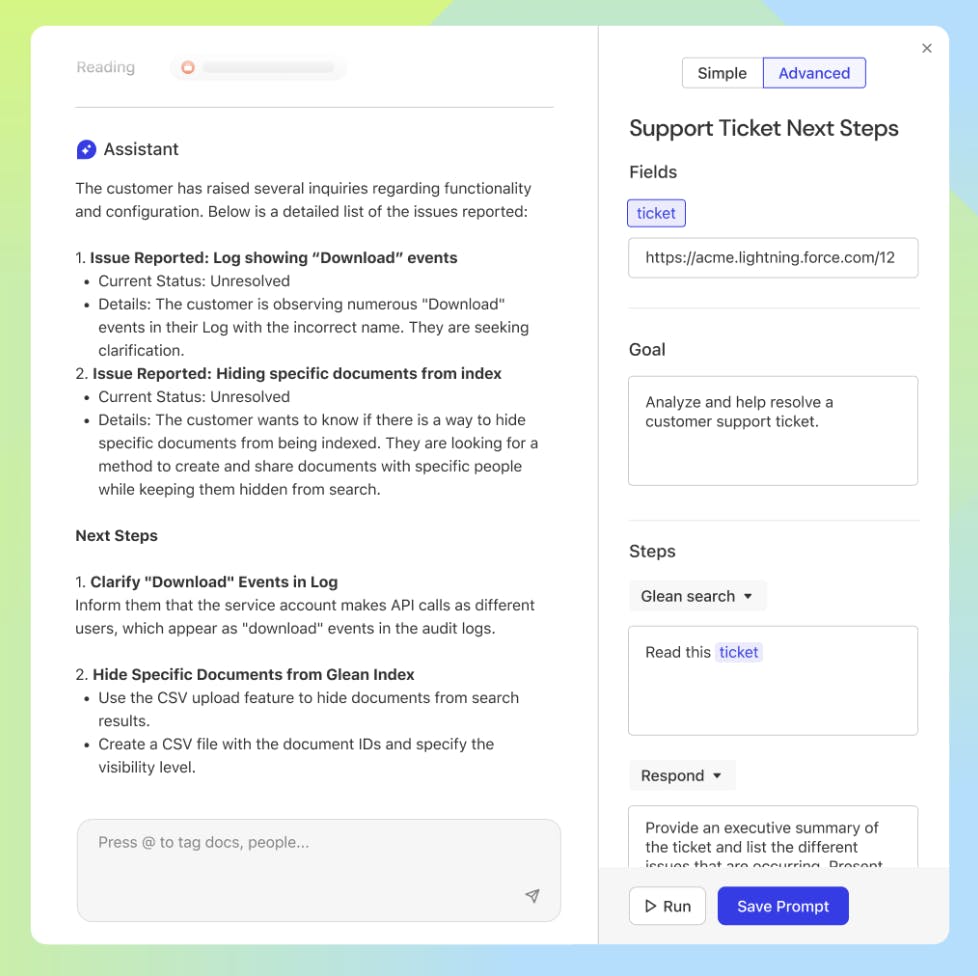This screenshot has width=978, height=976.
Task: Click the Support Ticket Next Steps title
Action: [x=763, y=128]
